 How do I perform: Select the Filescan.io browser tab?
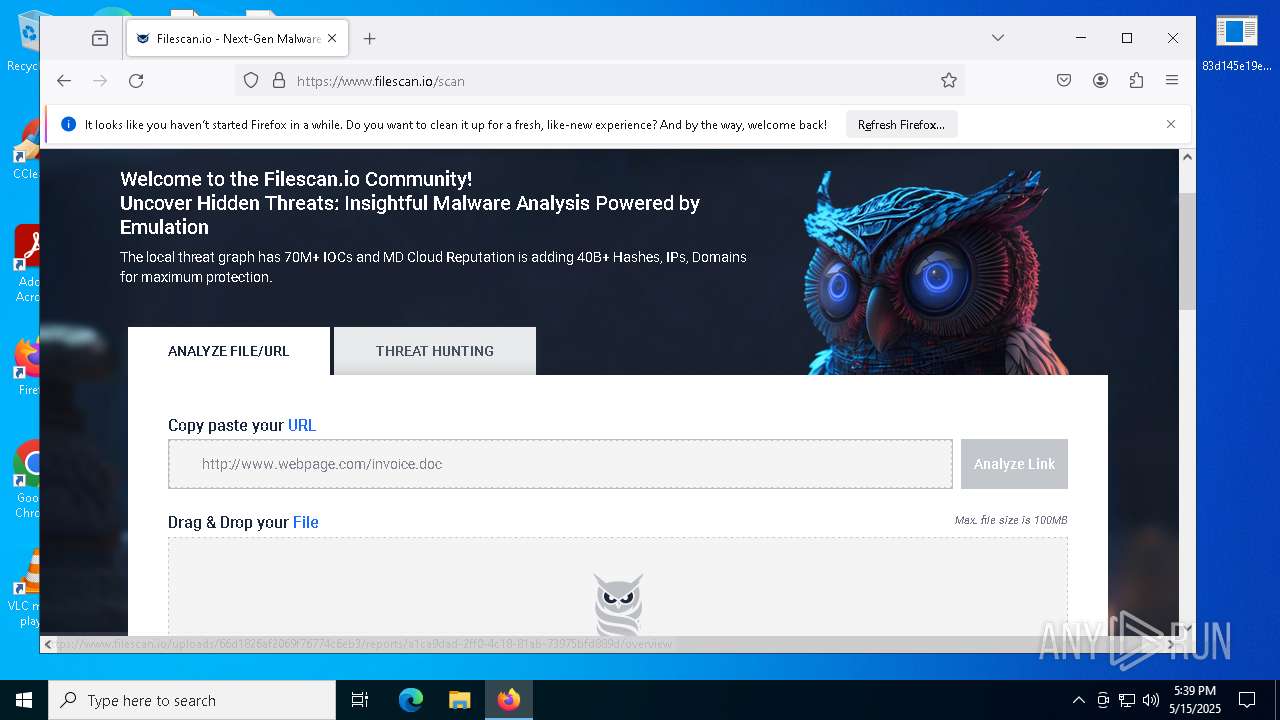coord(237,39)
